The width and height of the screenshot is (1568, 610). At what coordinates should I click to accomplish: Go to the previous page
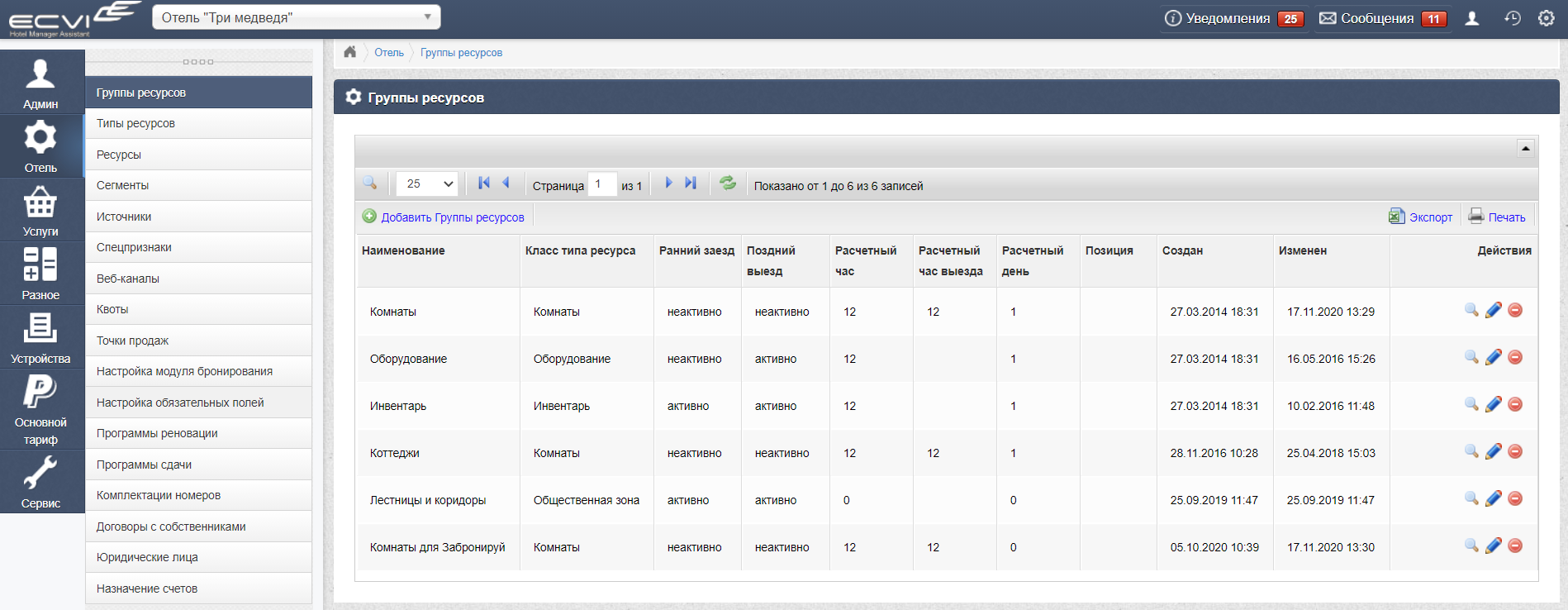[506, 183]
